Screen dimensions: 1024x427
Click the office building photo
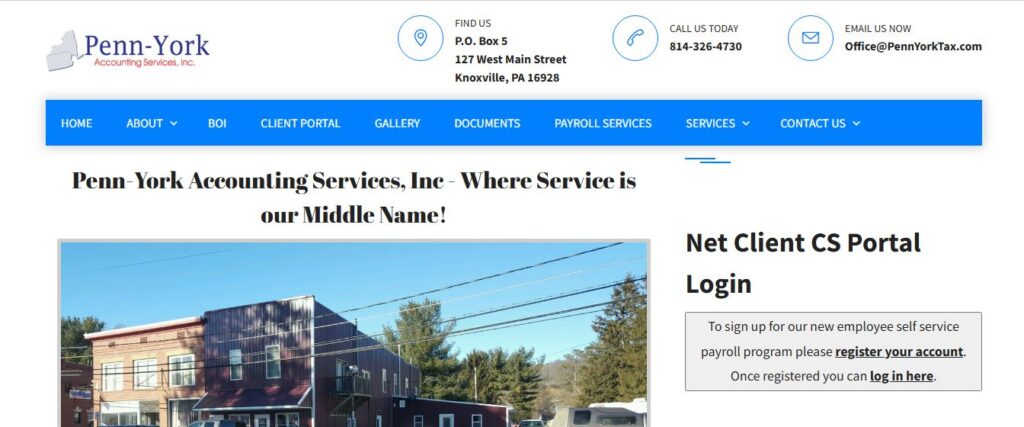tap(354, 334)
